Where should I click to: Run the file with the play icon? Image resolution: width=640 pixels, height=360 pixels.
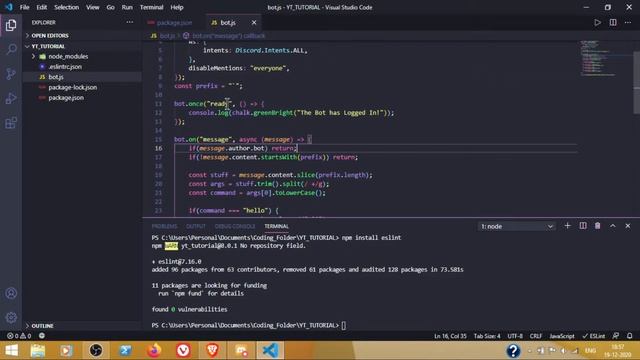coord(597,22)
